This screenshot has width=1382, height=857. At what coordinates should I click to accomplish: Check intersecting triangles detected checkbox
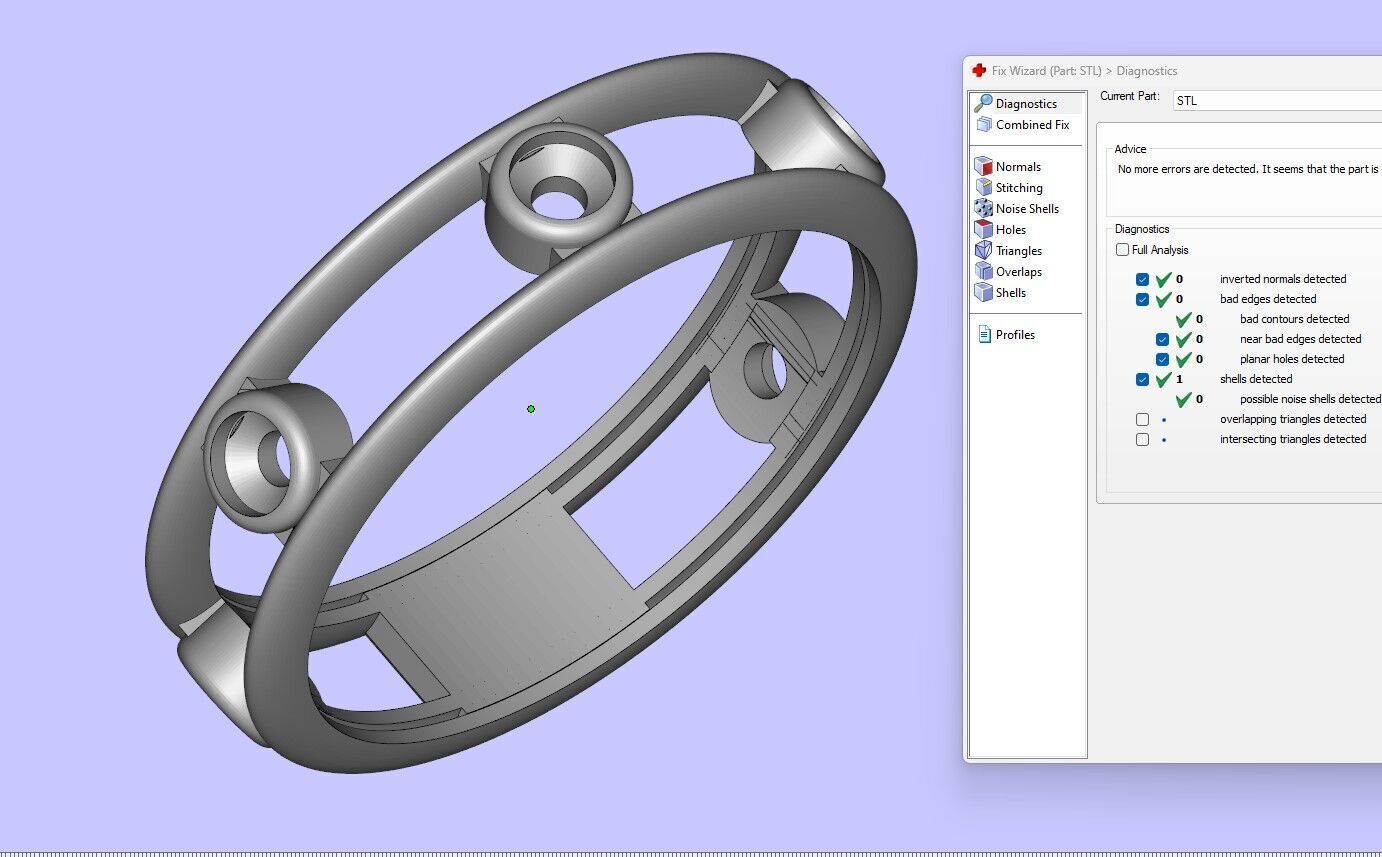(x=1142, y=440)
